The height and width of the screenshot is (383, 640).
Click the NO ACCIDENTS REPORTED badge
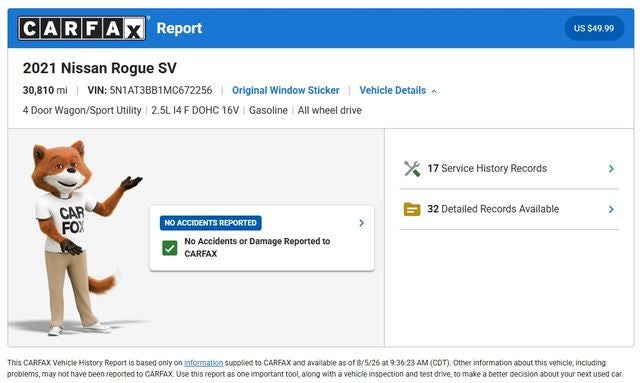click(x=211, y=223)
